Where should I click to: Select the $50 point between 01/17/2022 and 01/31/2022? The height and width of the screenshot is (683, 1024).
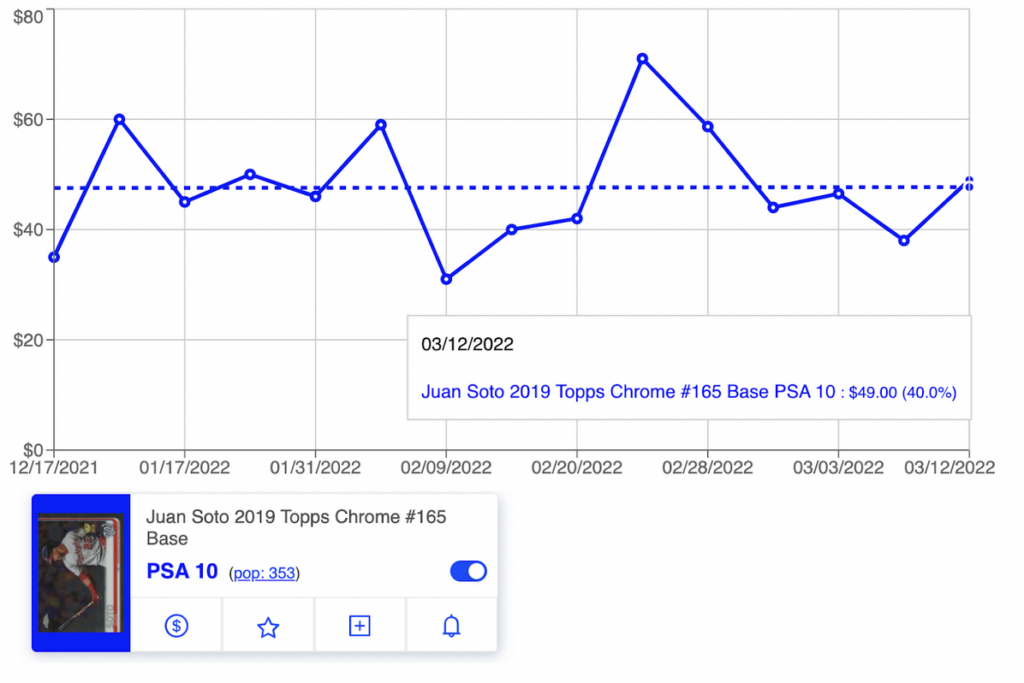coord(249,174)
